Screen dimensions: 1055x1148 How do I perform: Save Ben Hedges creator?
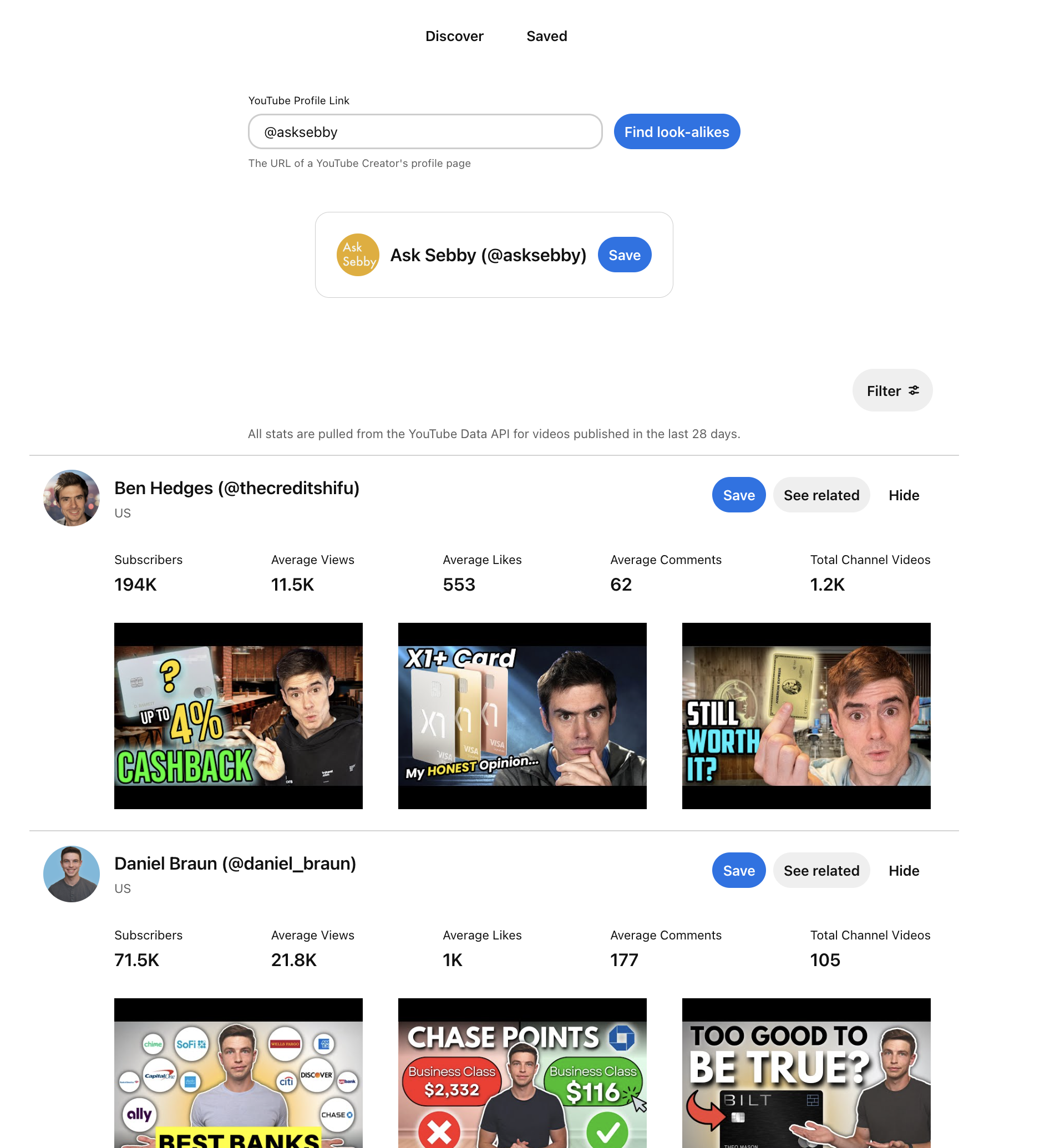(x=738, y=495)
